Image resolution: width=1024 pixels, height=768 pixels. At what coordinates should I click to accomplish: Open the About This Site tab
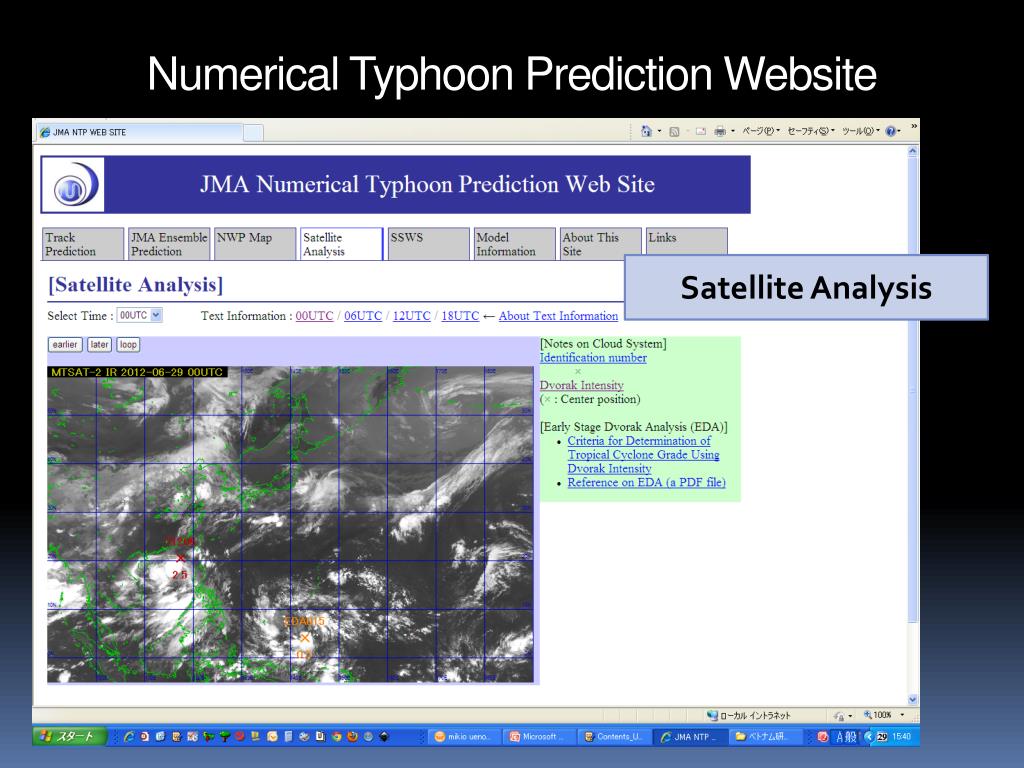[601, 244]
